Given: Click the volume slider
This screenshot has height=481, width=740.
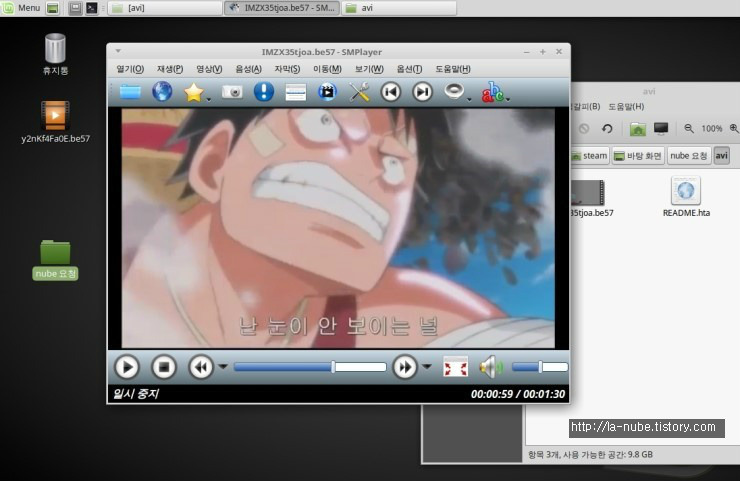Looking at the screenshot, I should click(x=540, y=367).
